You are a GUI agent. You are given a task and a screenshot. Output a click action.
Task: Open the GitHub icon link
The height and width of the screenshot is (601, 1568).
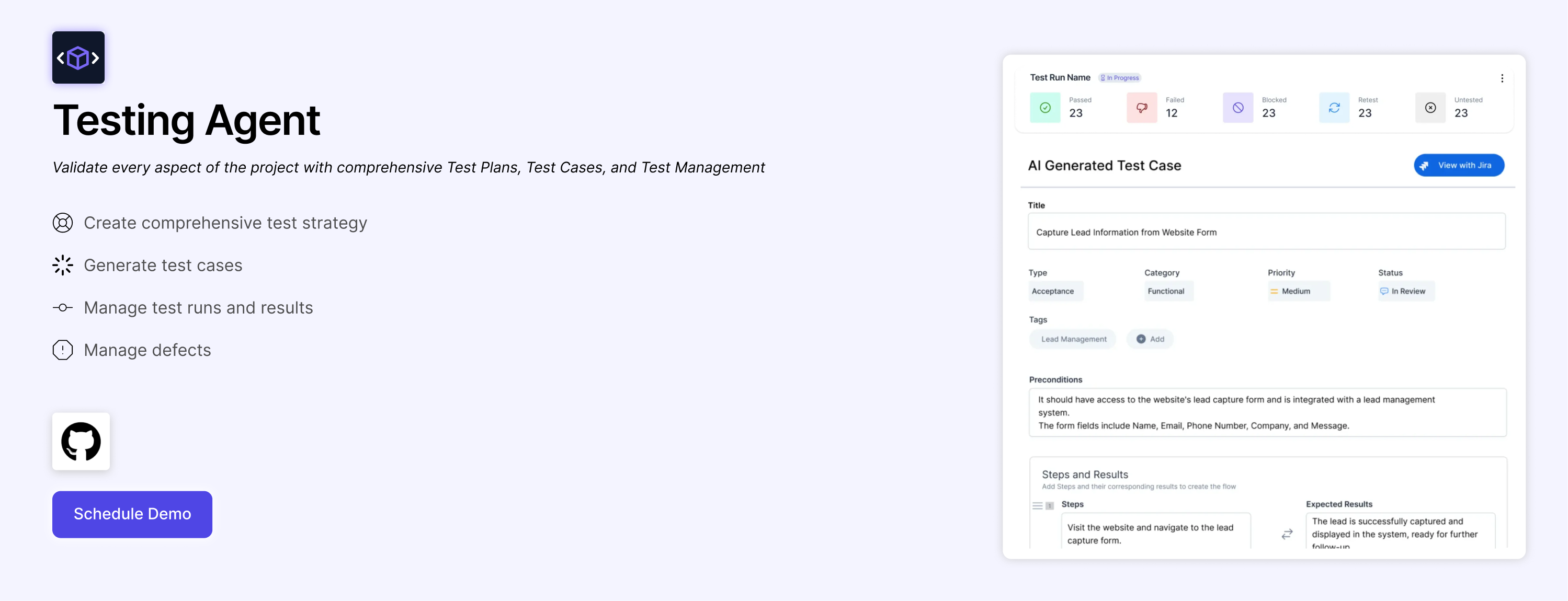point(81,441)
